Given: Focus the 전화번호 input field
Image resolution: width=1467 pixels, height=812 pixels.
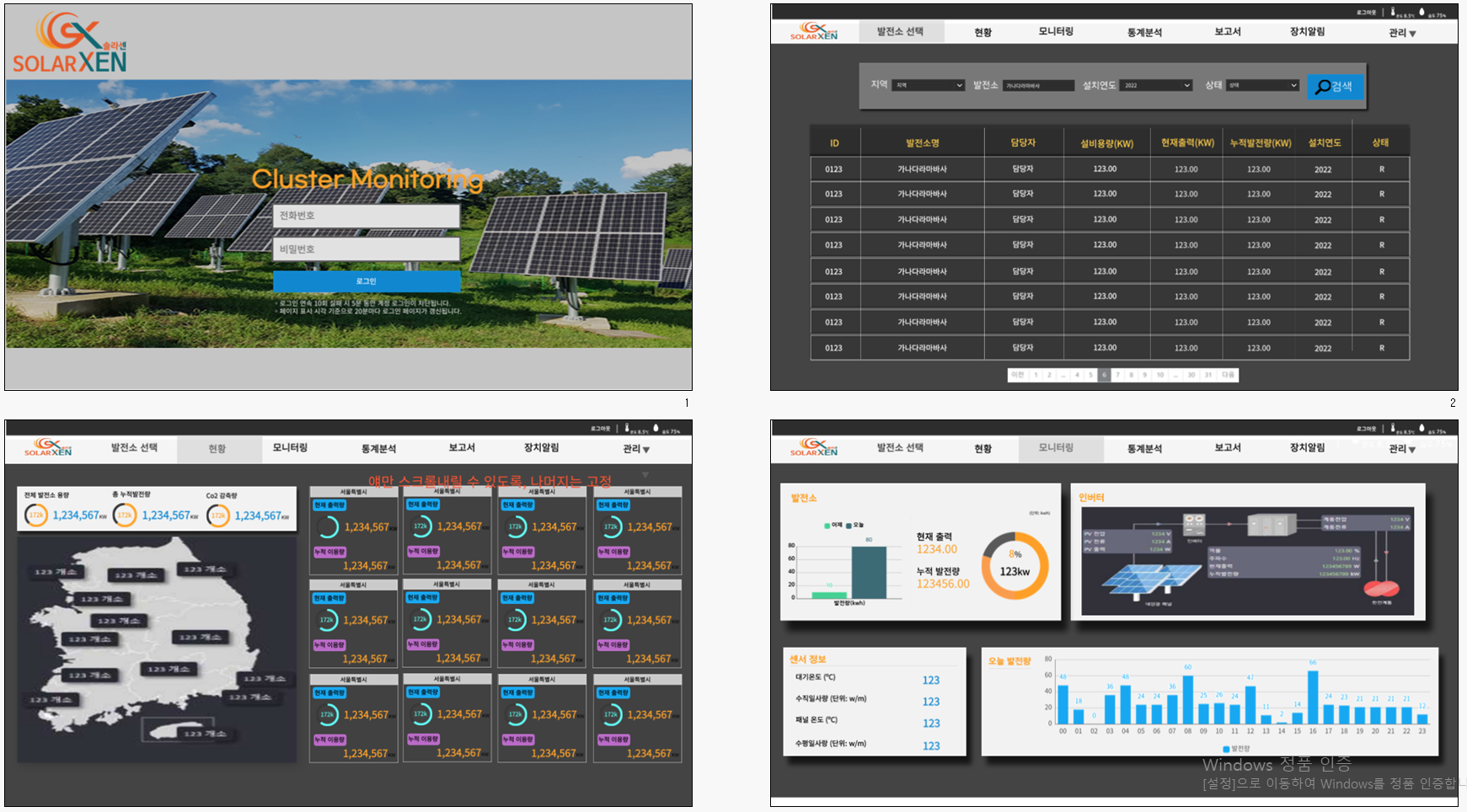Looking at the screenshot, I should coord(367,216).
